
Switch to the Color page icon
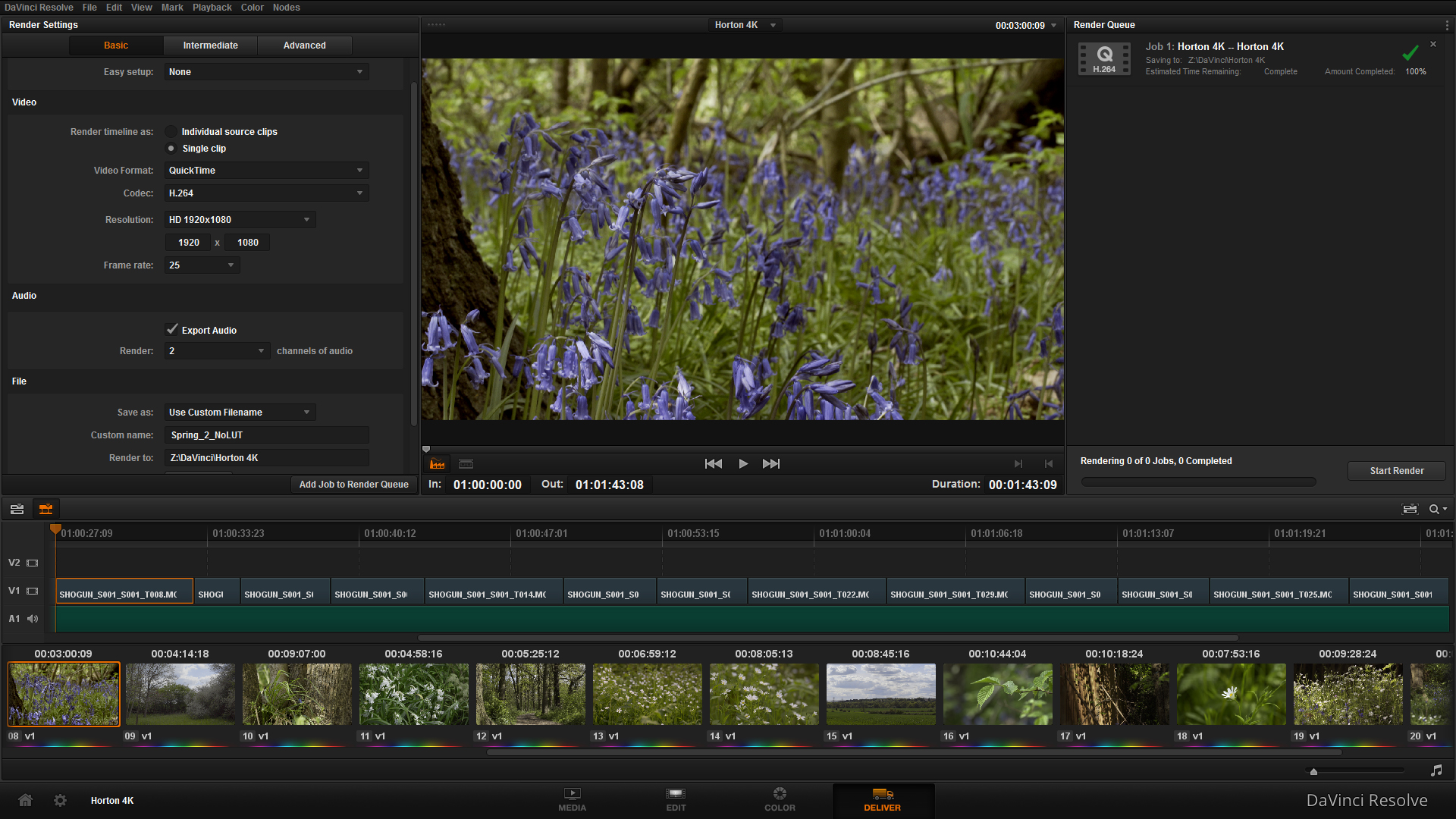tap(780, 799)
